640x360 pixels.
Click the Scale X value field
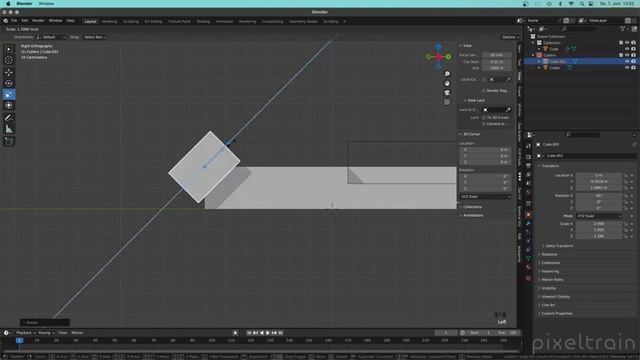click(x=598, y=224)
